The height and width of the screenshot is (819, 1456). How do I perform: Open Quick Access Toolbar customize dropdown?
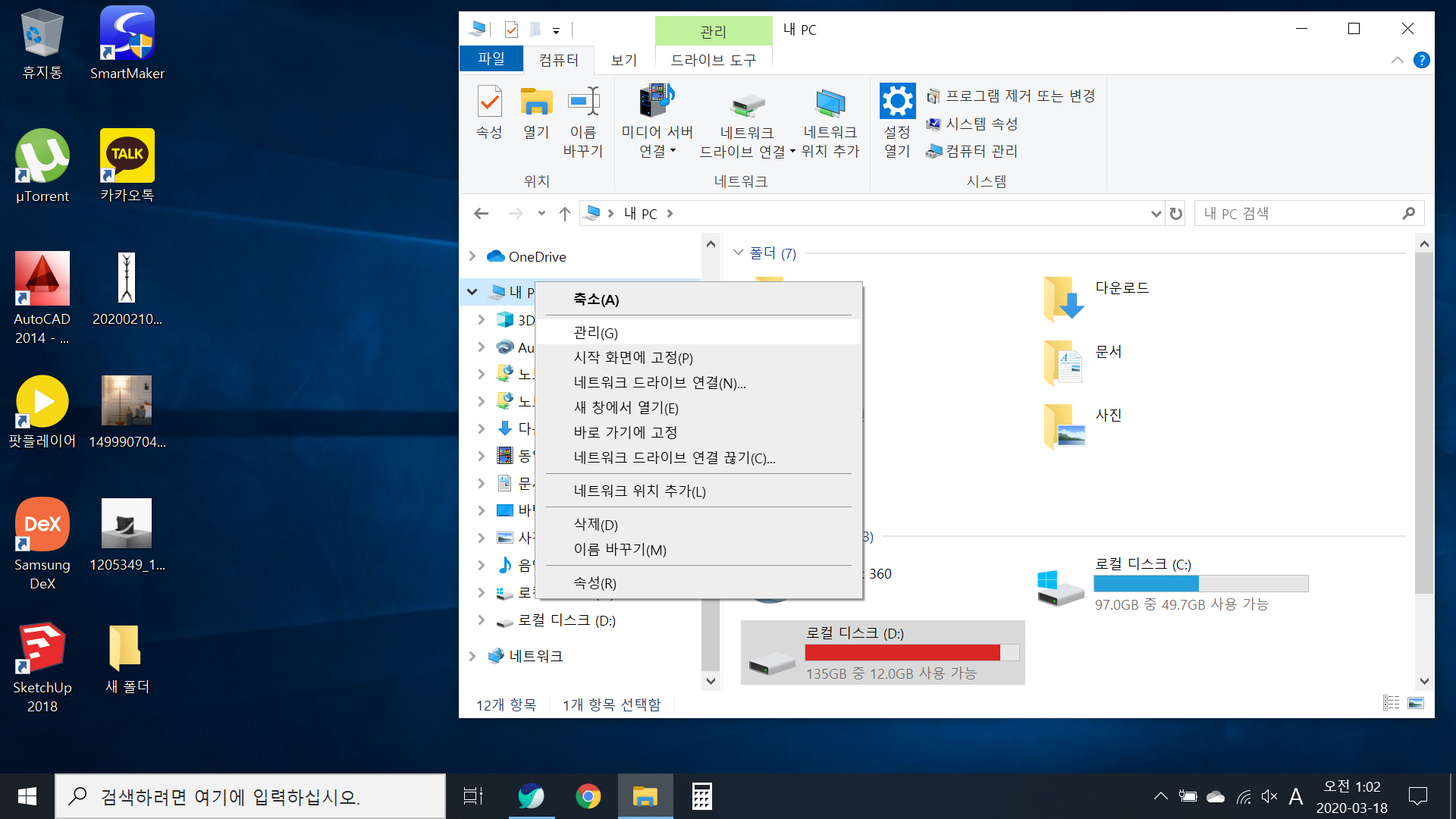(x=556, y=30)
